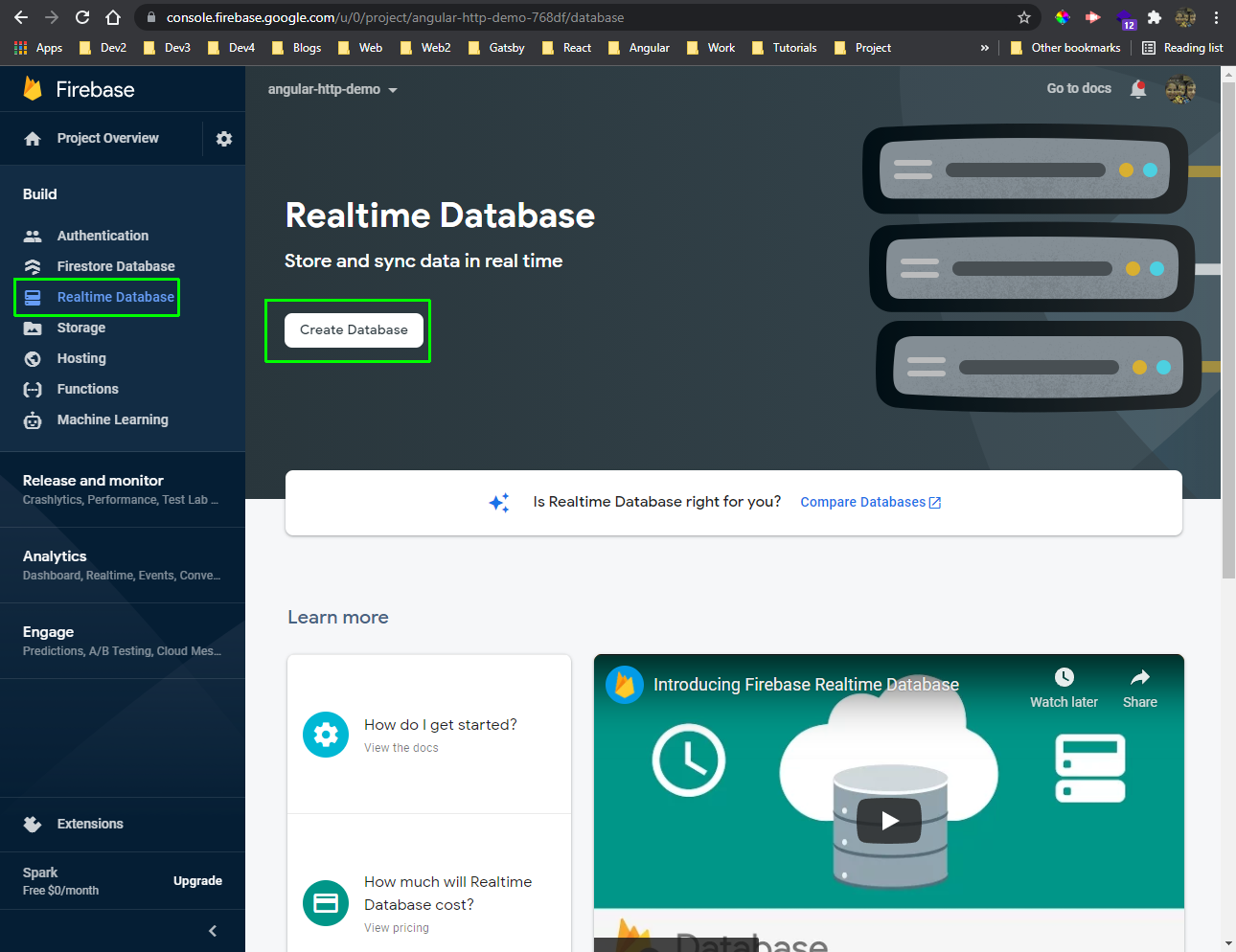This screenshot has height=952, width=1236.
Task: Click the Storage icon in sidebar
Action: (33, 328)
